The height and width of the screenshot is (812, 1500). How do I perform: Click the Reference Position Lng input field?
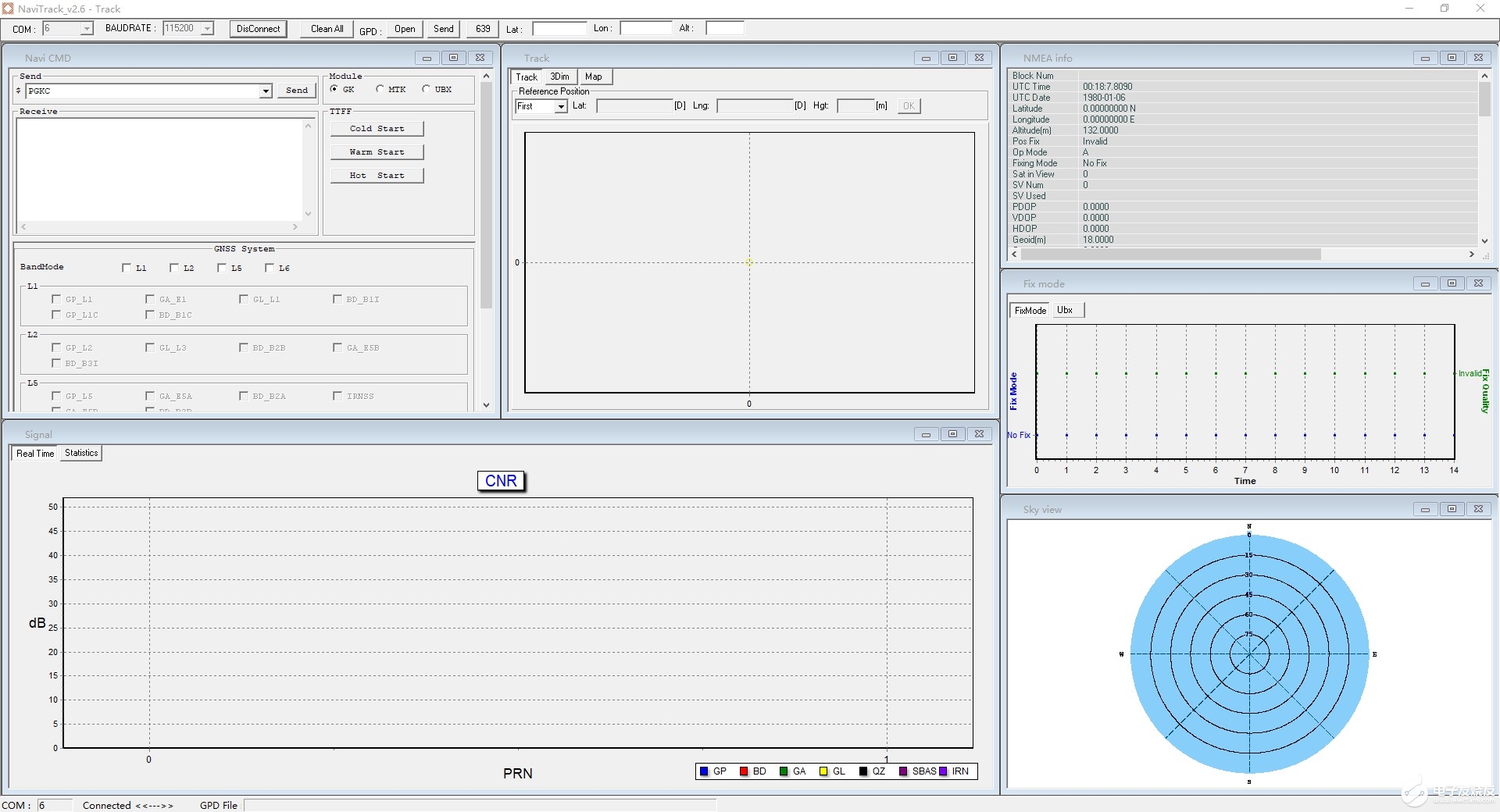click(755, 106)
